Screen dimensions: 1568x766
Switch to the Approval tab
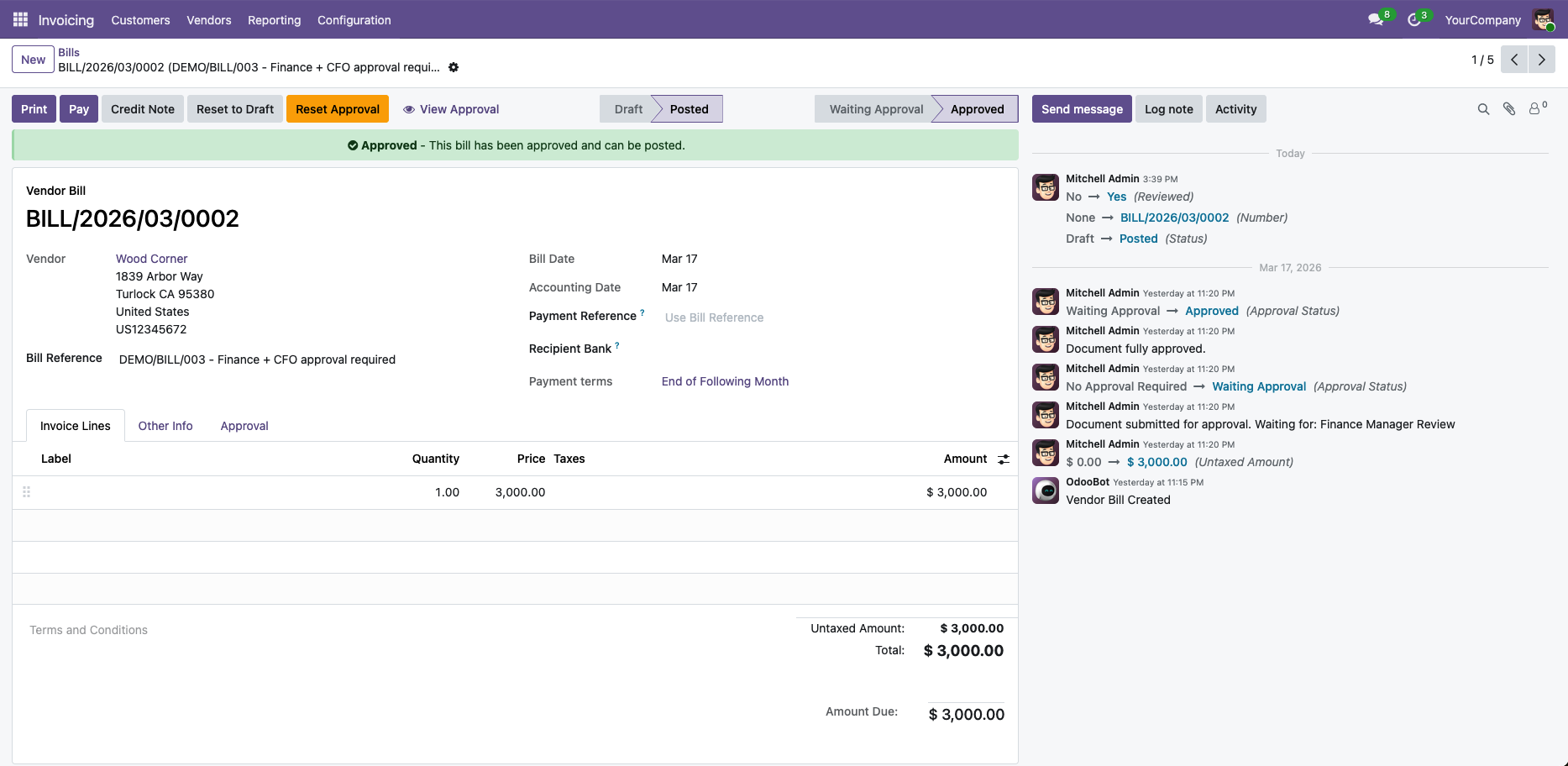[x=244, y=426]
